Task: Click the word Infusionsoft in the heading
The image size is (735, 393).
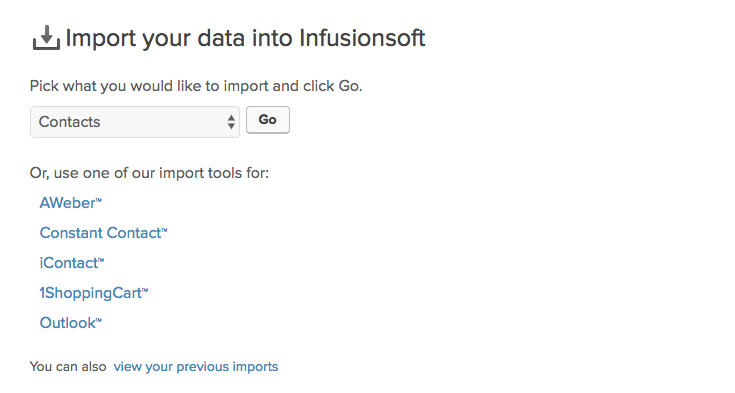Action: tap(362, 38)
